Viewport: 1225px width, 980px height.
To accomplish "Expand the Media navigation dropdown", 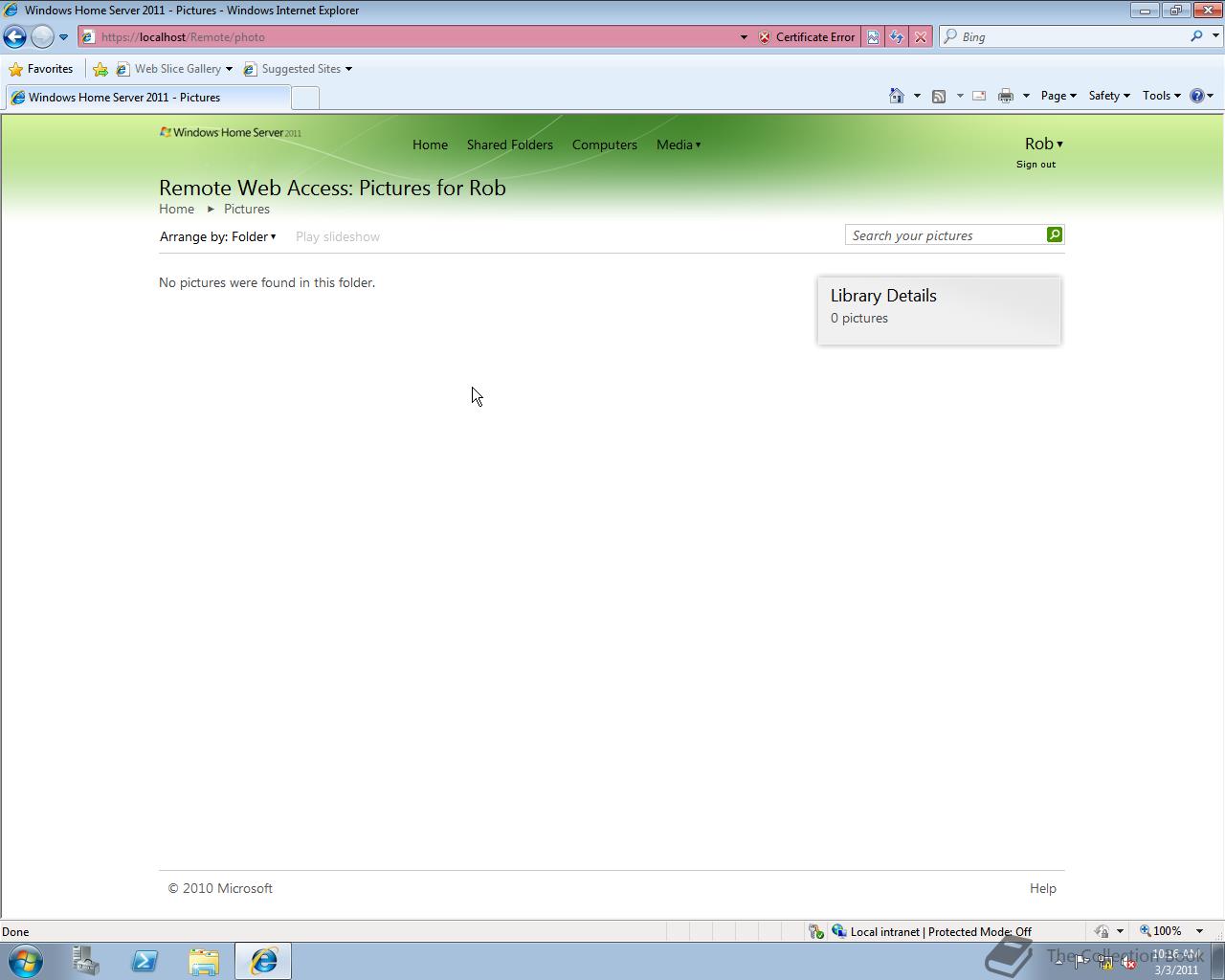I will click(x=679, y=145).
